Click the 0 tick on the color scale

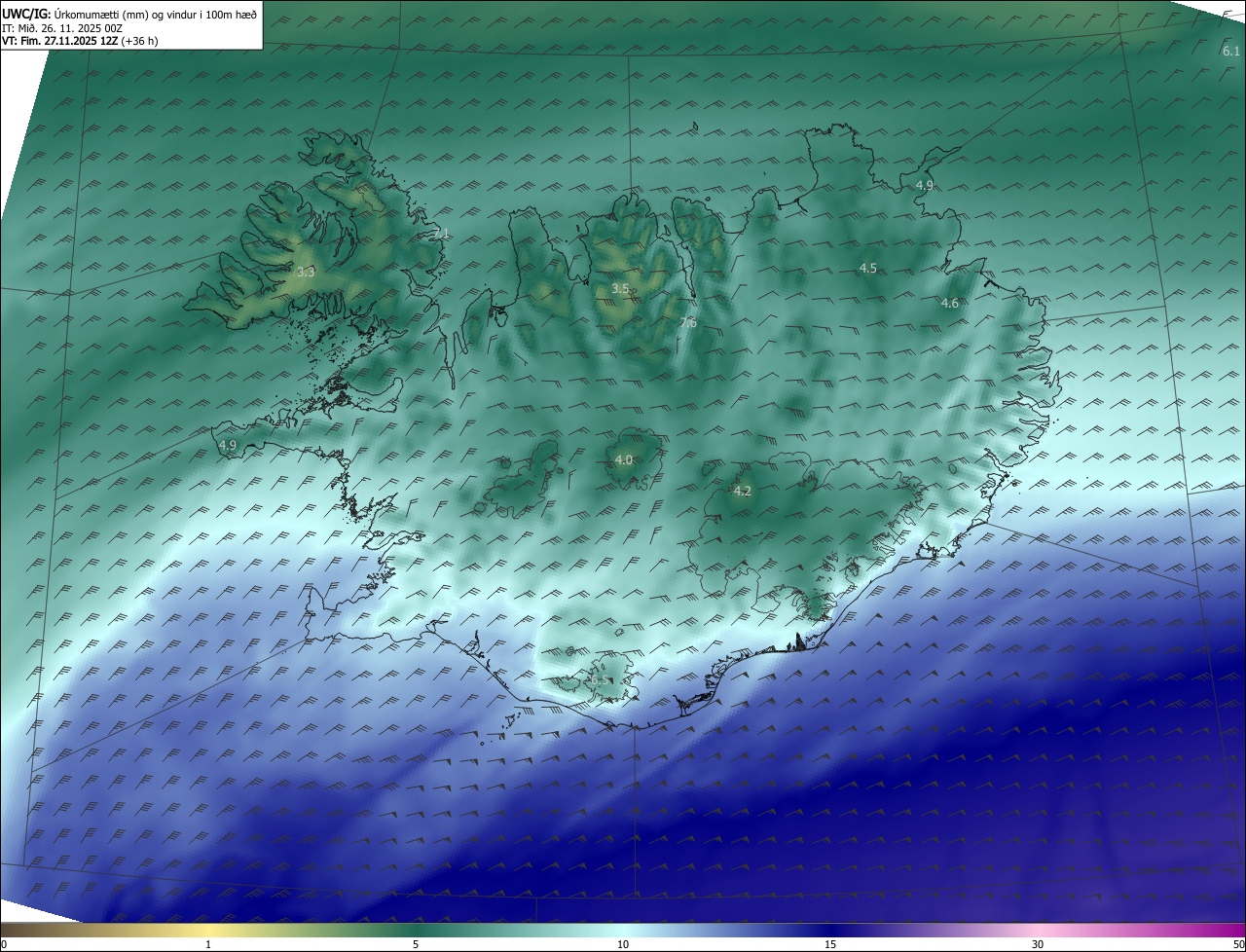(3, 944)
